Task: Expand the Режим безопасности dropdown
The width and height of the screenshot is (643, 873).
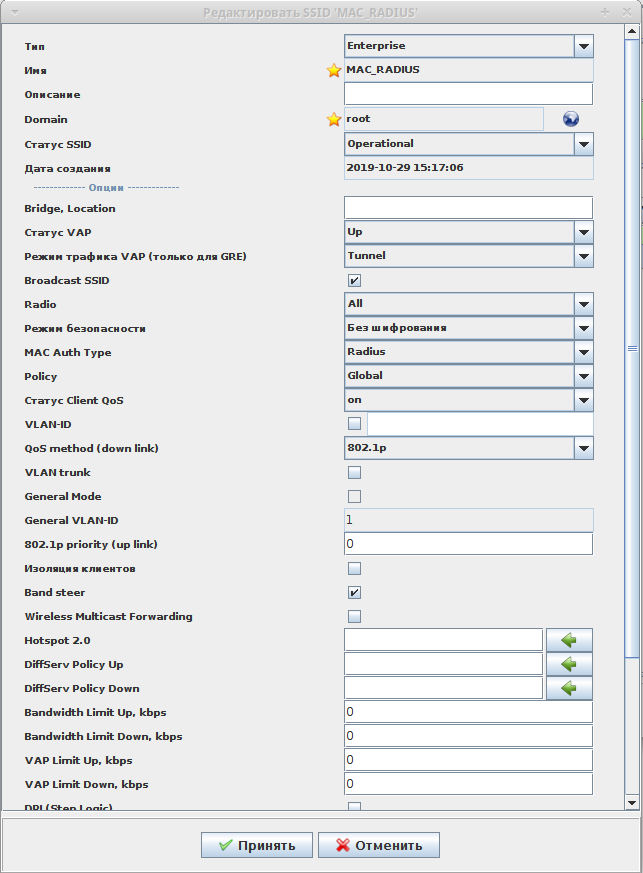Action: [x=584, y=328]
